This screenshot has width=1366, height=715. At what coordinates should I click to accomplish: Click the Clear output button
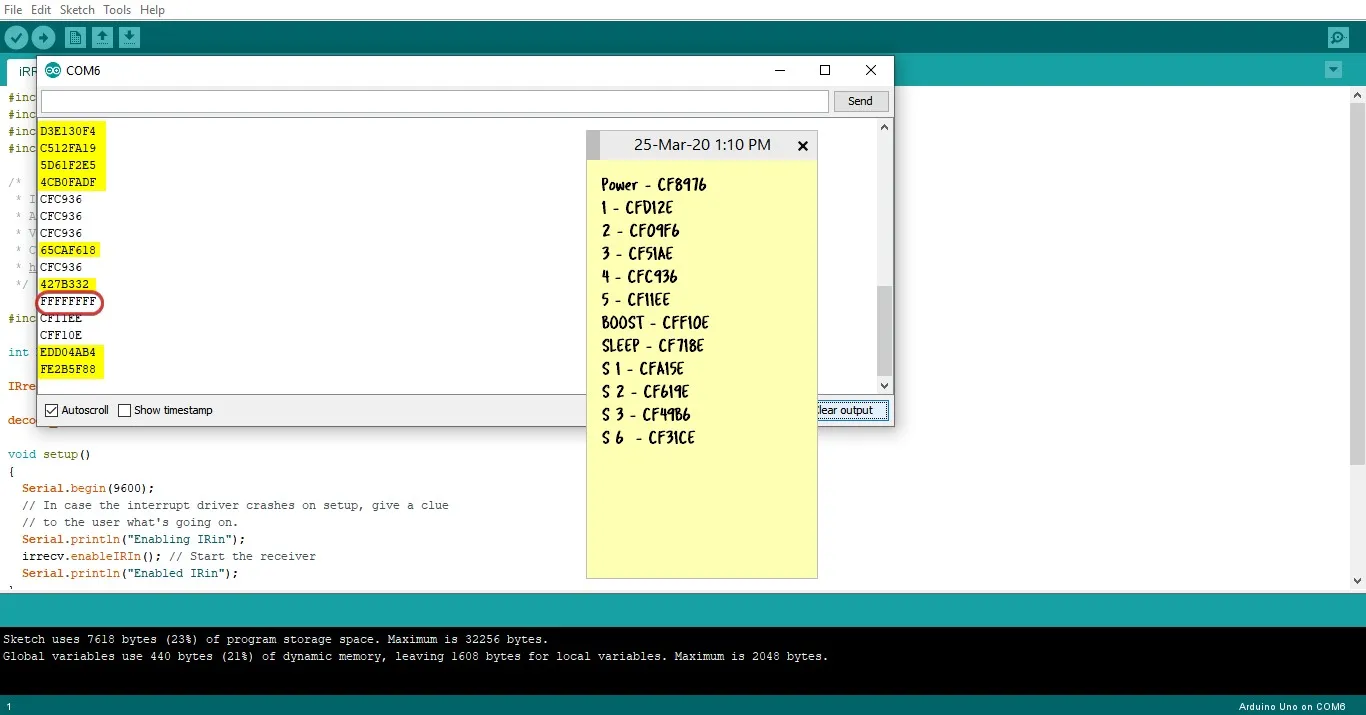846,410
